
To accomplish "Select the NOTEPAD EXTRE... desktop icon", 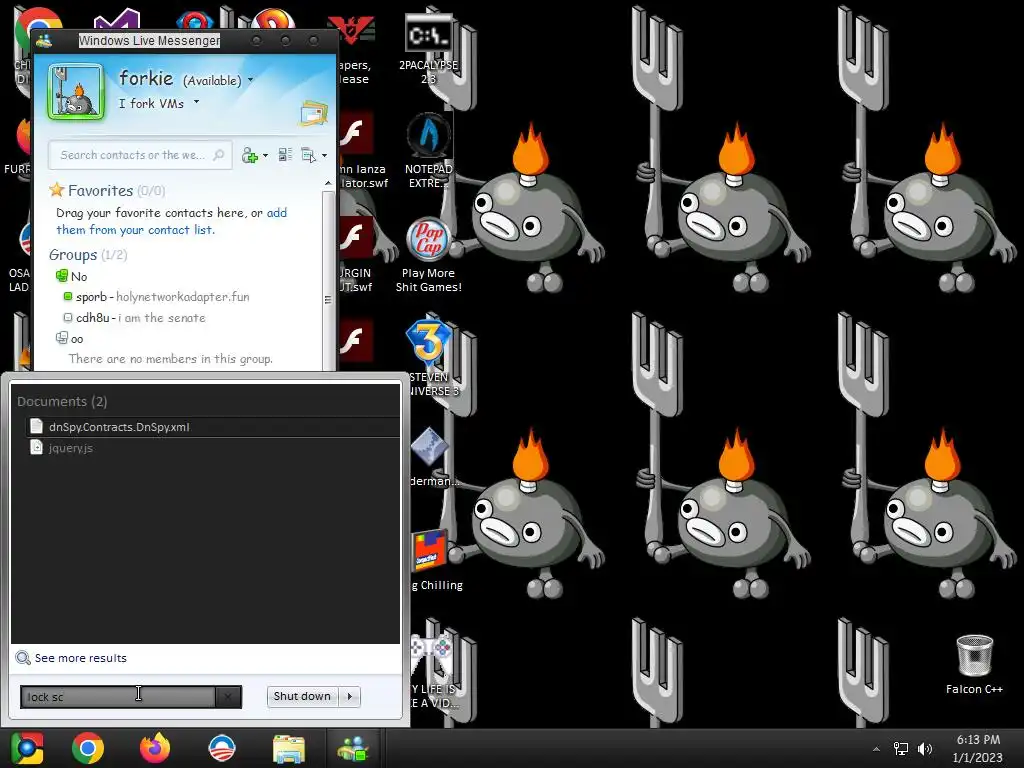I will 428,152.
